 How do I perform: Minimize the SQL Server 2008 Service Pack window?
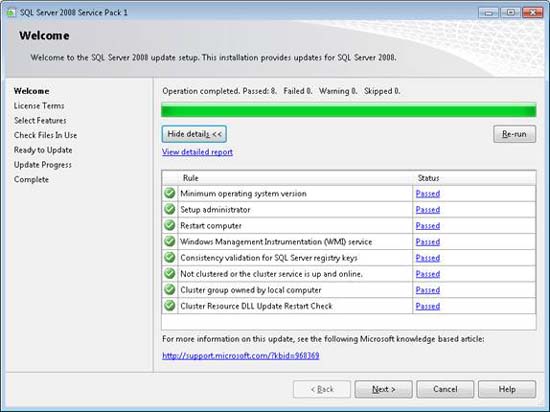click(488, 13)
